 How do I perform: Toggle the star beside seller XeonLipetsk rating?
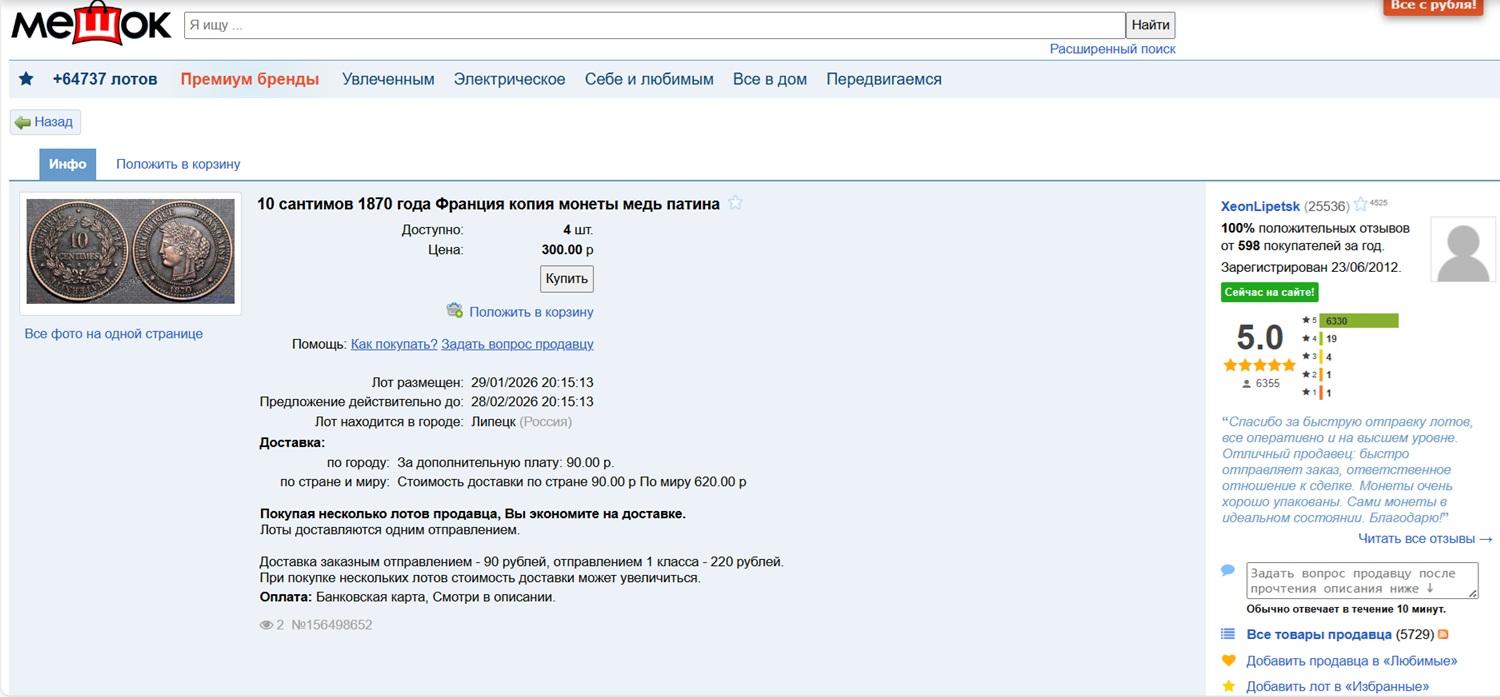[x=1360, y=206]
